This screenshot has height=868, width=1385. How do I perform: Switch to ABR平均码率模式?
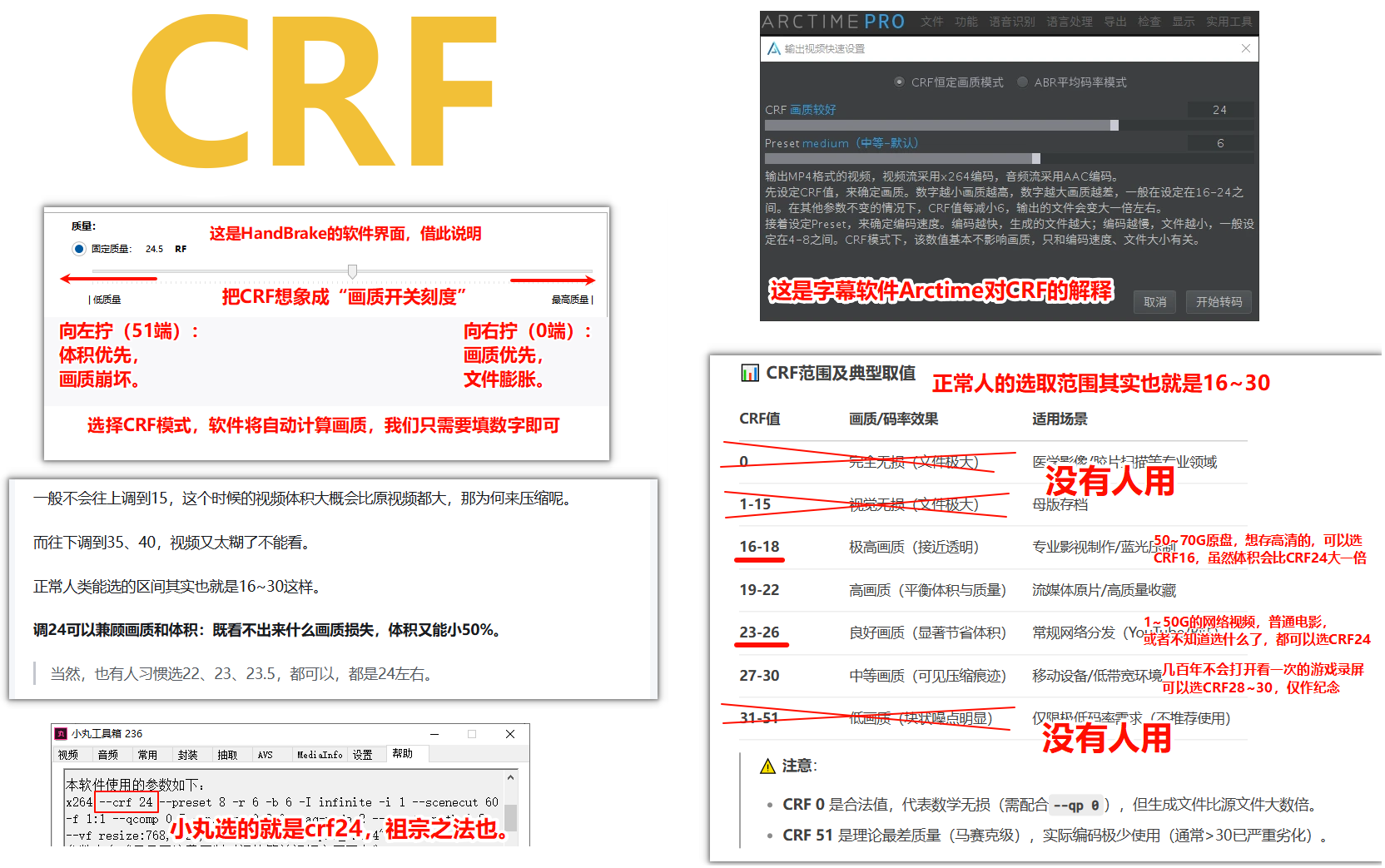(x=1023, y=82)
